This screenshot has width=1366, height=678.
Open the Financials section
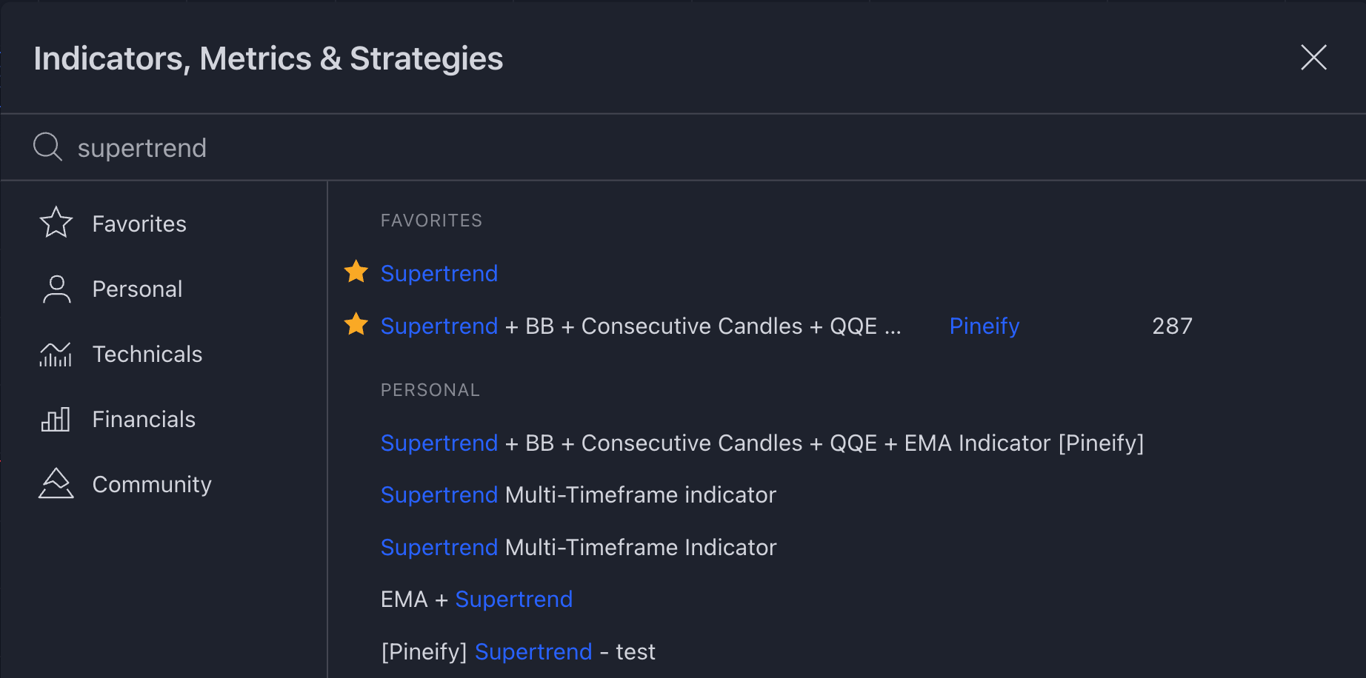click(144, 419)
